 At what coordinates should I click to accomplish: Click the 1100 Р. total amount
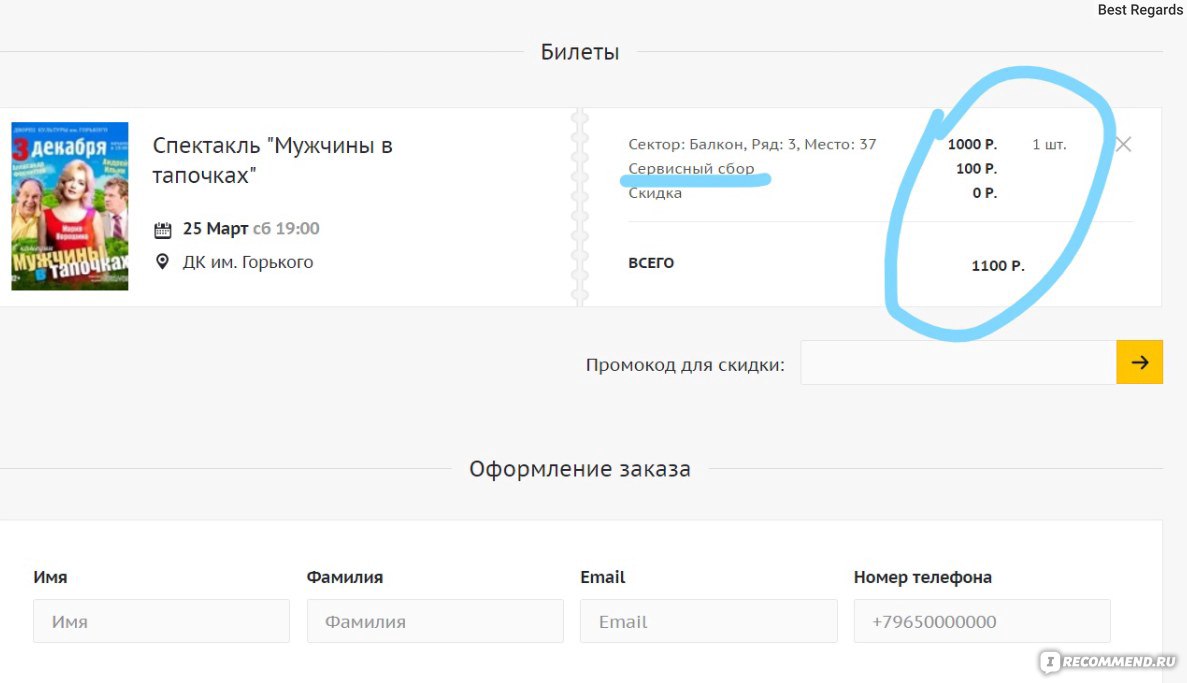pos(998,266)
